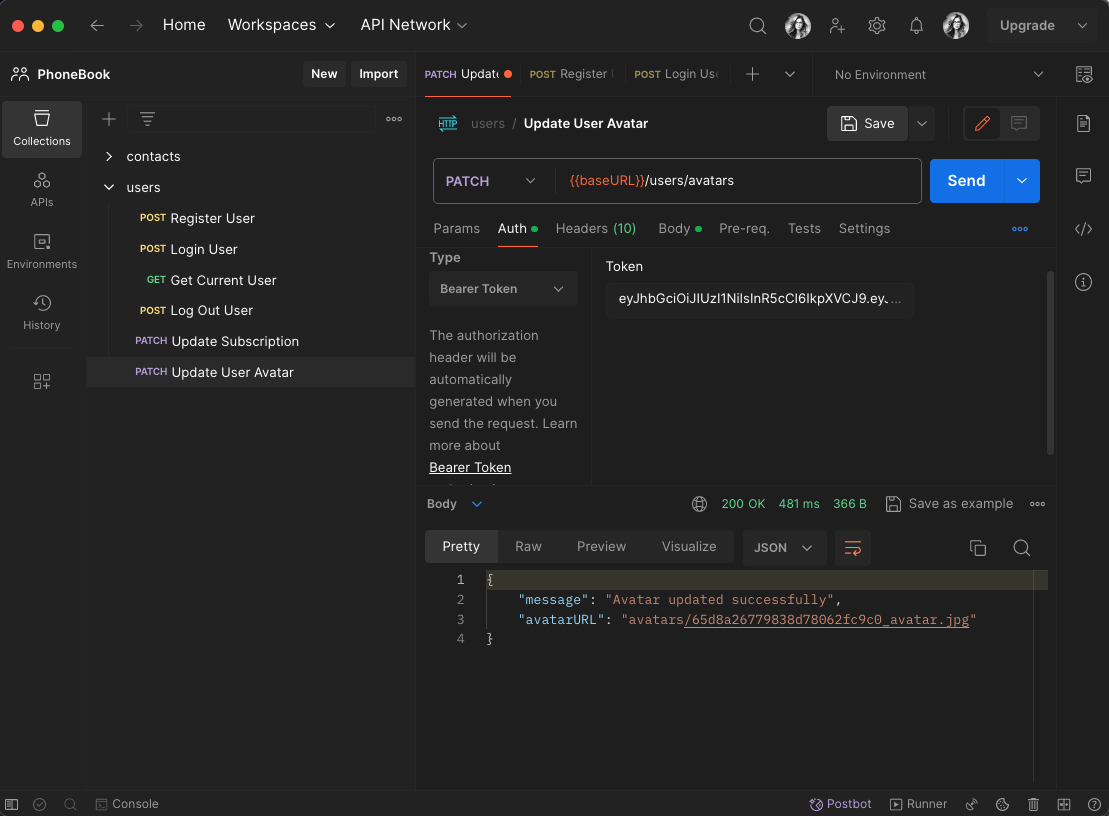Switch to the Tests tab

tap(804, 228)
